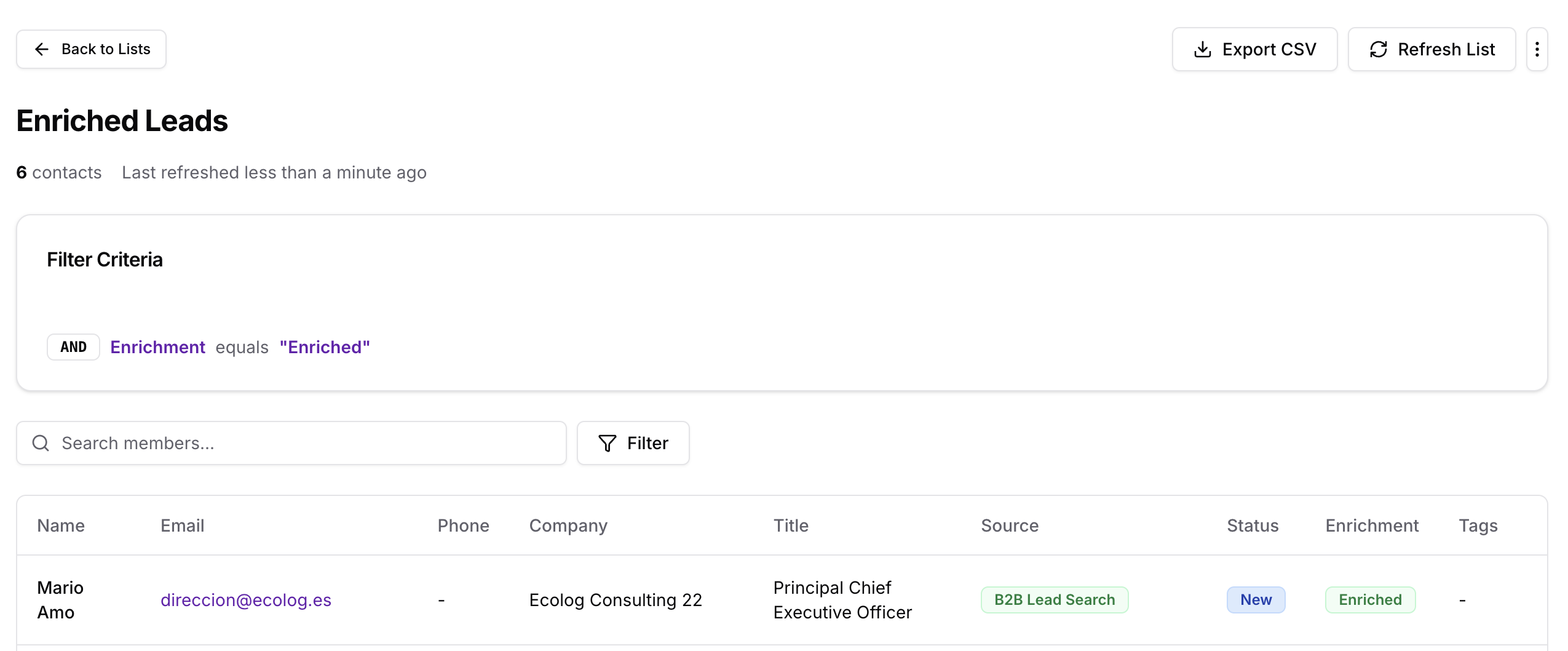The width and height of the screenshot is (1568, 651).
Task: Click the Company column header
Action: (x=568, y=525)
